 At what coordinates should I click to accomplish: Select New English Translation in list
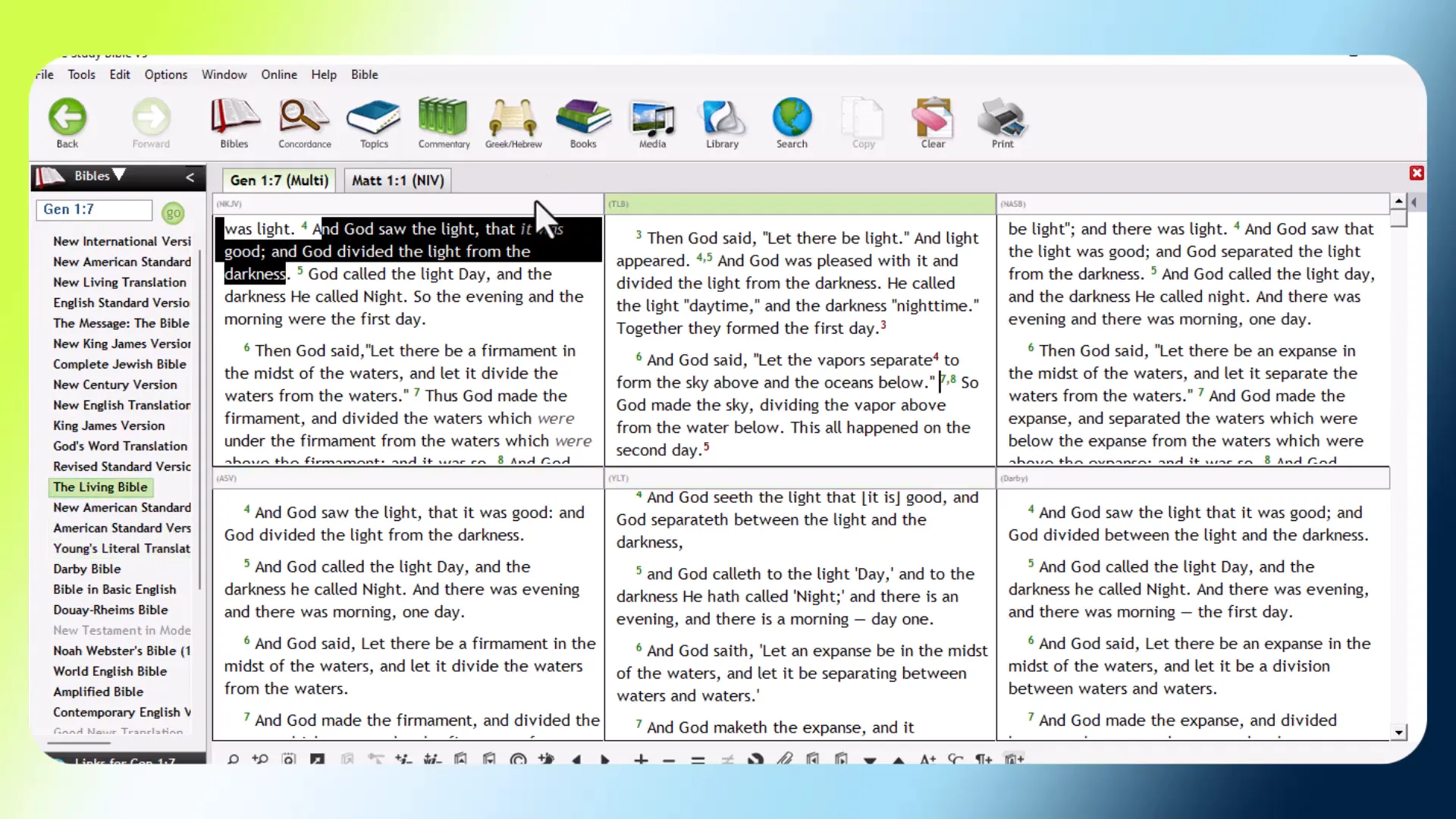coord(122,405)
